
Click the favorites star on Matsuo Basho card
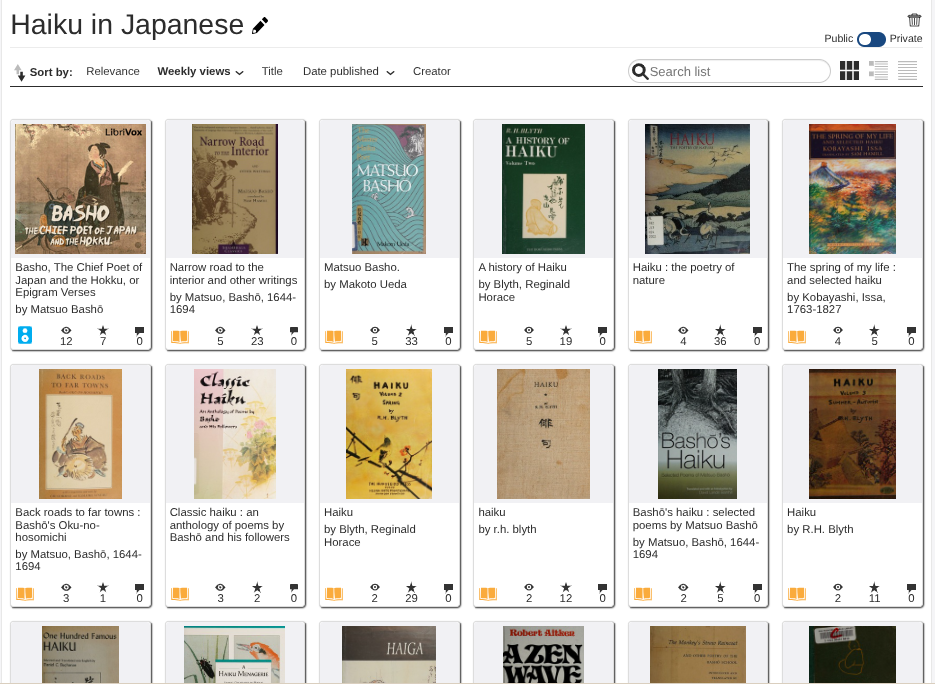[411, 330]
